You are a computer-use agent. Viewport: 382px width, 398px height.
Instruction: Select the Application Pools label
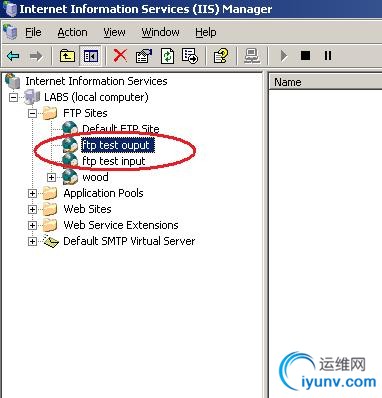[x=103, y=193]
